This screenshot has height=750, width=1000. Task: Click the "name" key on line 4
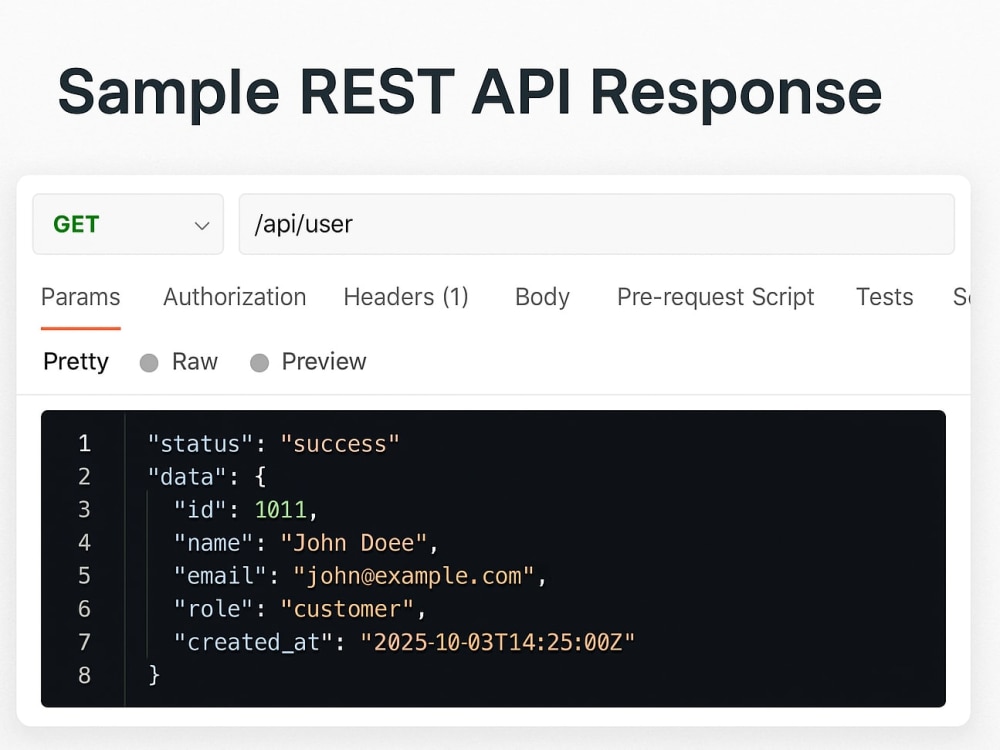[214, 543]
